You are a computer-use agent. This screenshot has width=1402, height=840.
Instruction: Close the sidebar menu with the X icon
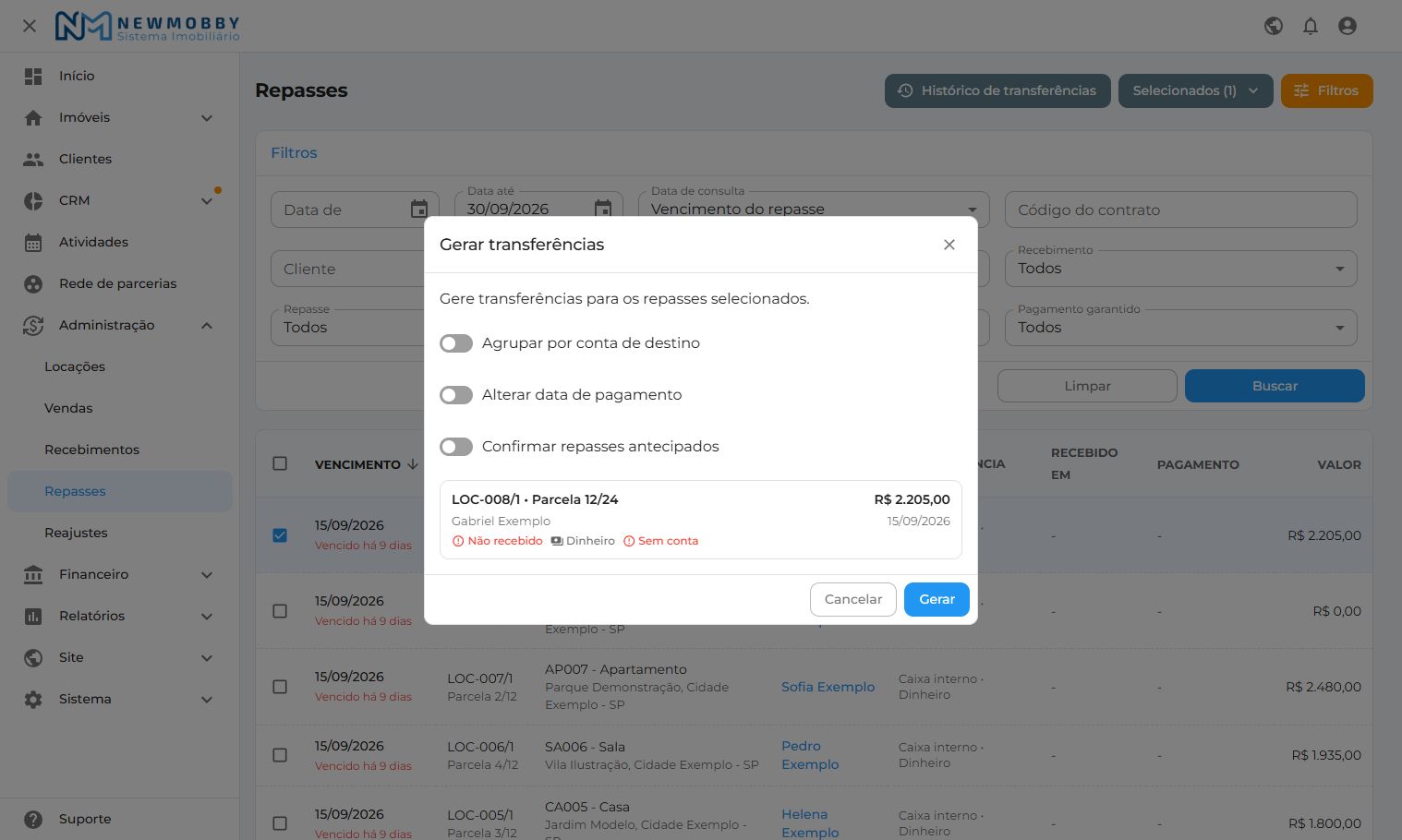pos(30,26)
